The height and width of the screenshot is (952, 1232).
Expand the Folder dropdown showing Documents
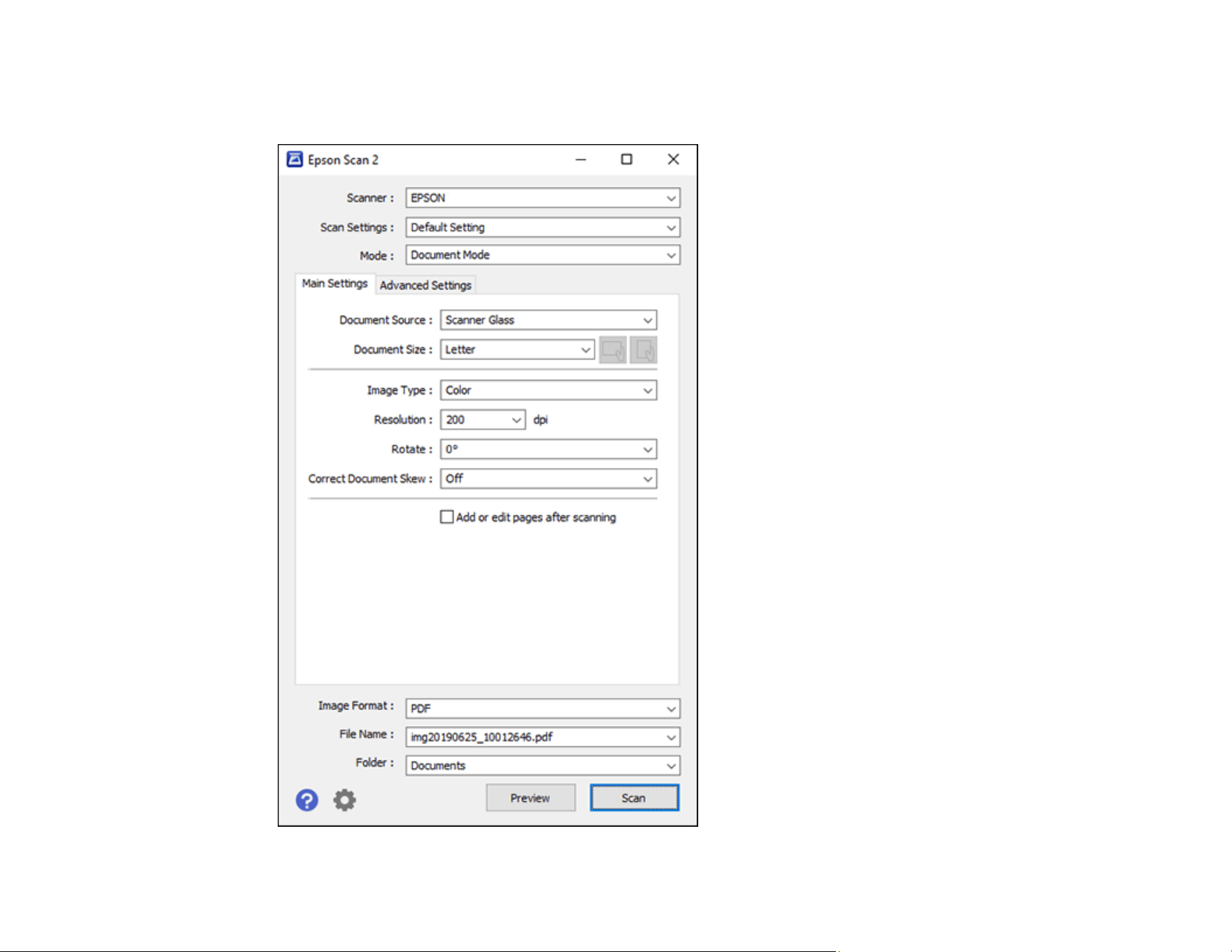pyautogui.click(x=543, y=766)
